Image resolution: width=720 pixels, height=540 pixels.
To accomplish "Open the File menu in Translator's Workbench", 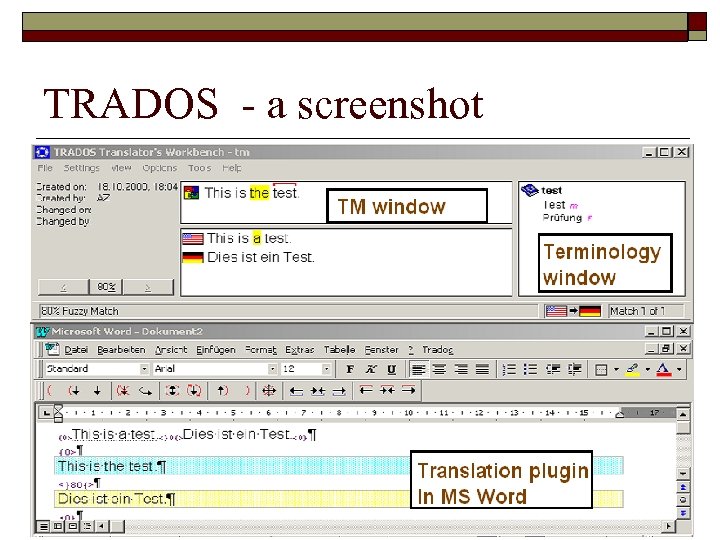I will (45, 168).
